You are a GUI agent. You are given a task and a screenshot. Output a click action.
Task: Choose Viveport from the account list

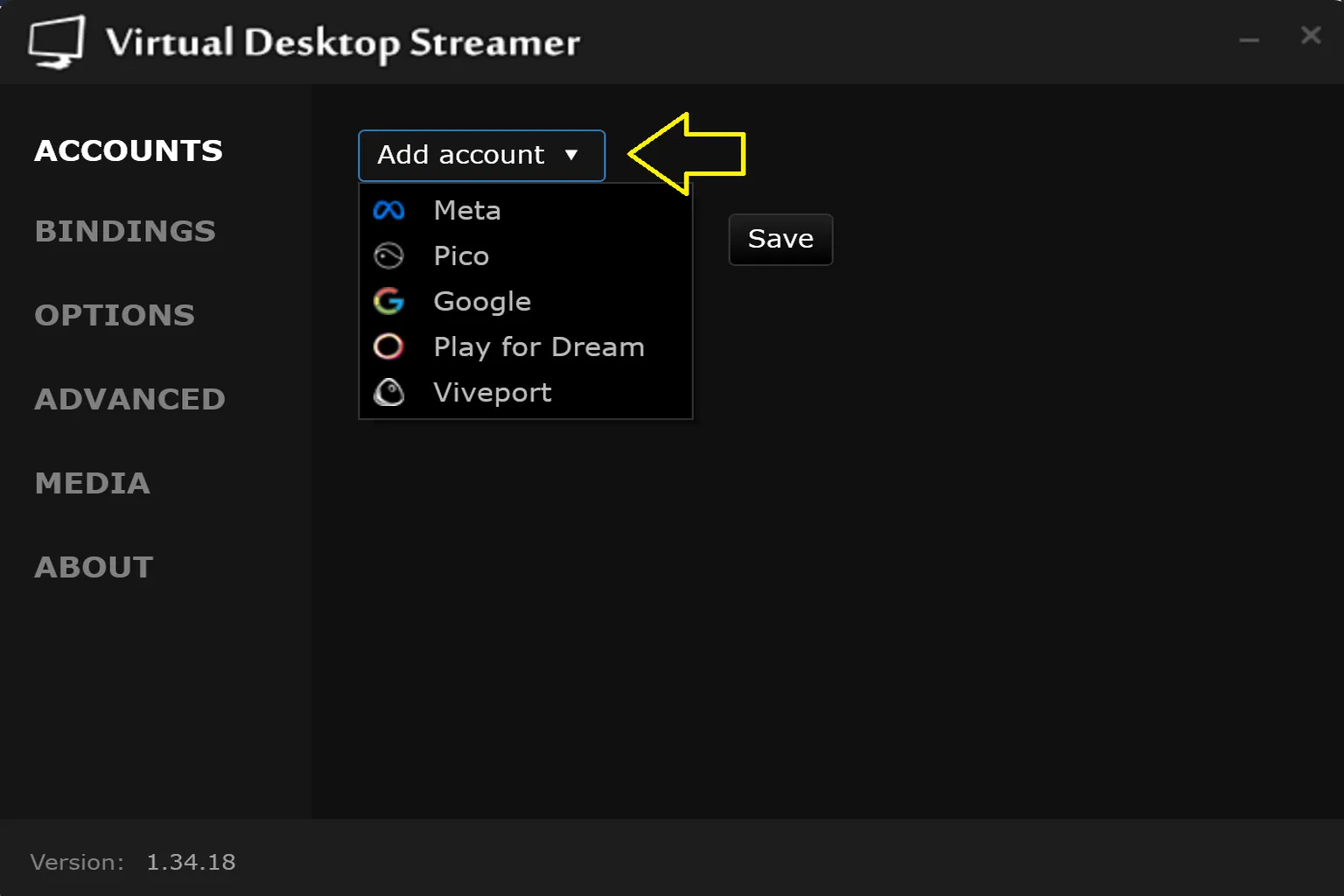[526, 392]
